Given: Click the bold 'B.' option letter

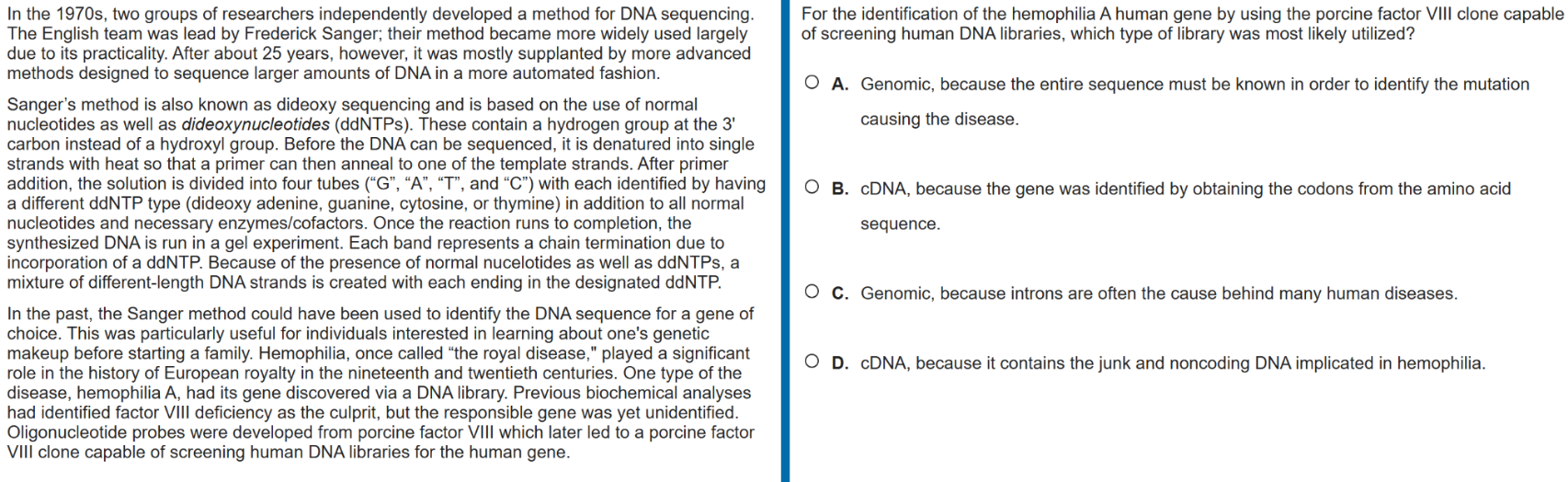Looking at the screenshot, I should (x=840, y=189).
